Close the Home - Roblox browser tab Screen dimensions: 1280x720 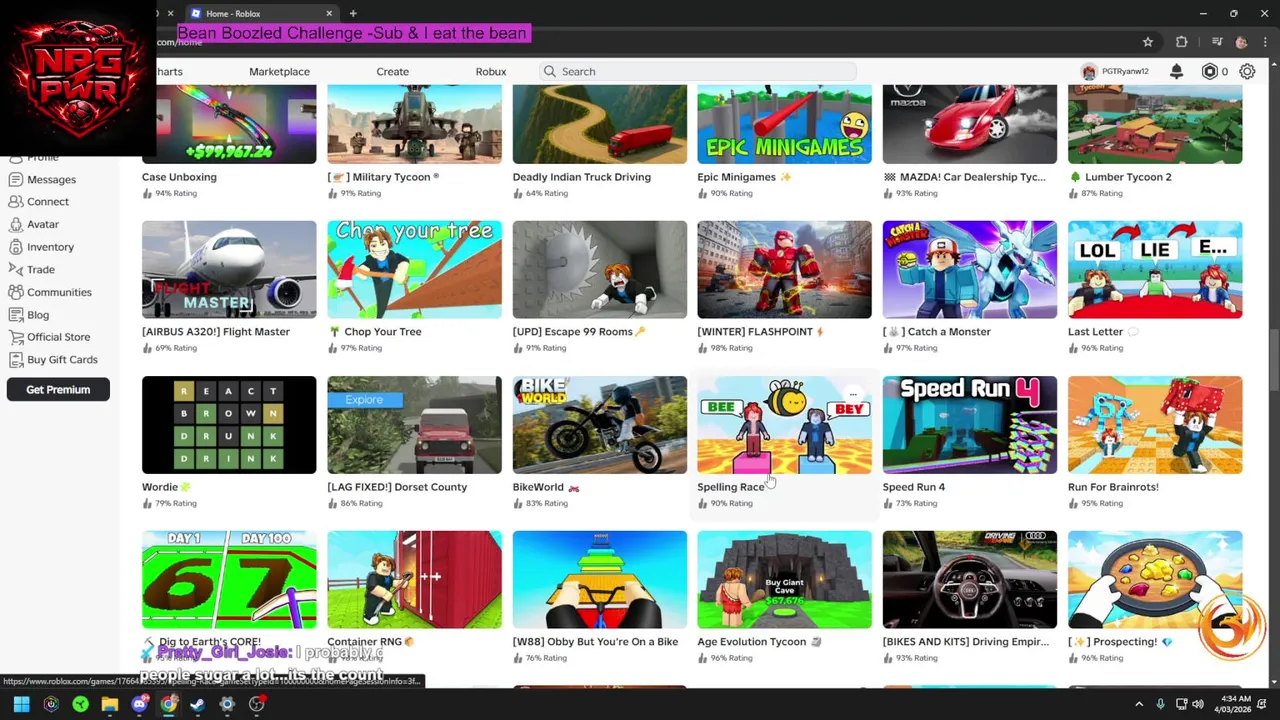coord(329,13)
